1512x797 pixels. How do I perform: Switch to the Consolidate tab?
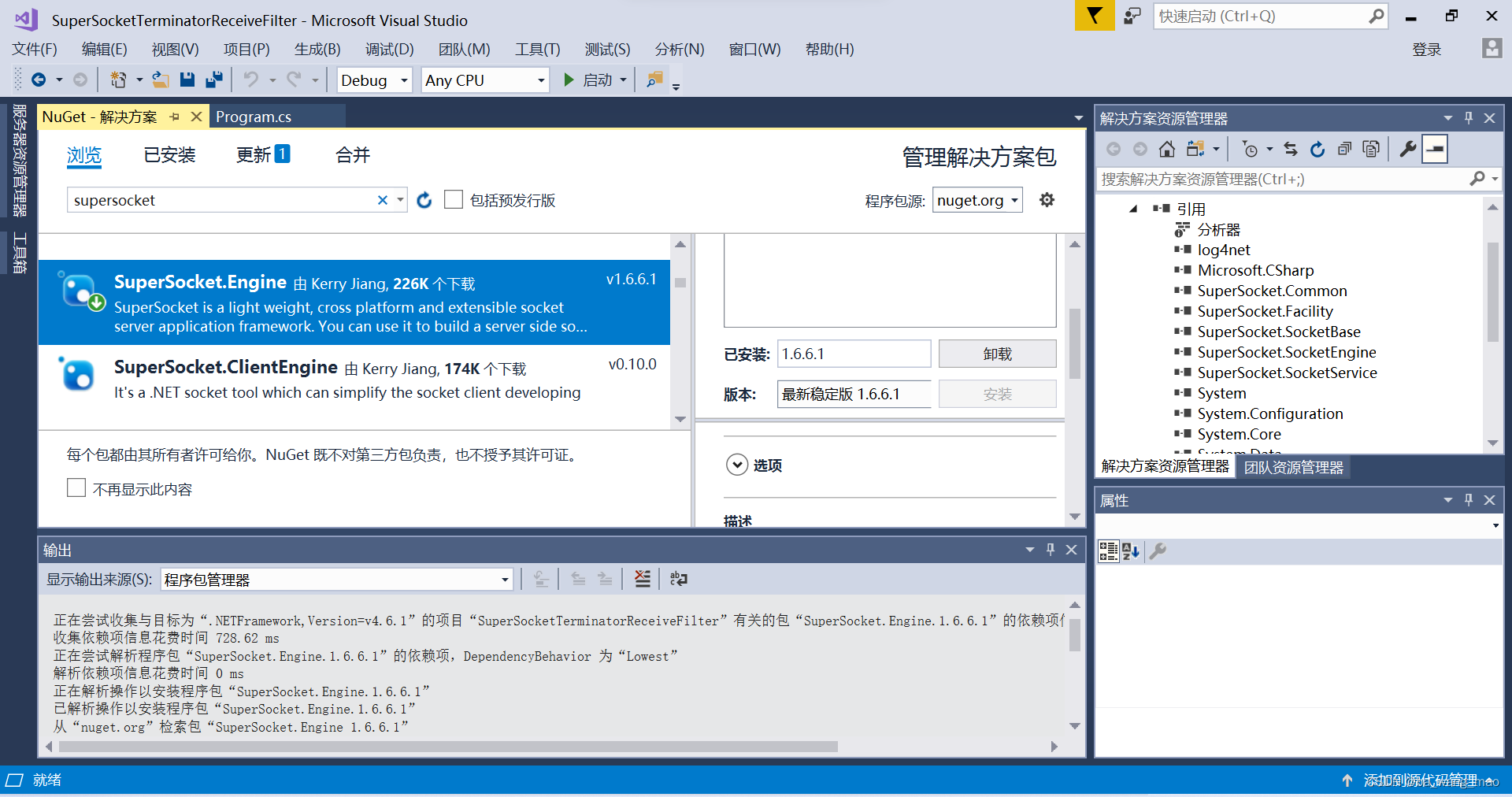(353, 155)
